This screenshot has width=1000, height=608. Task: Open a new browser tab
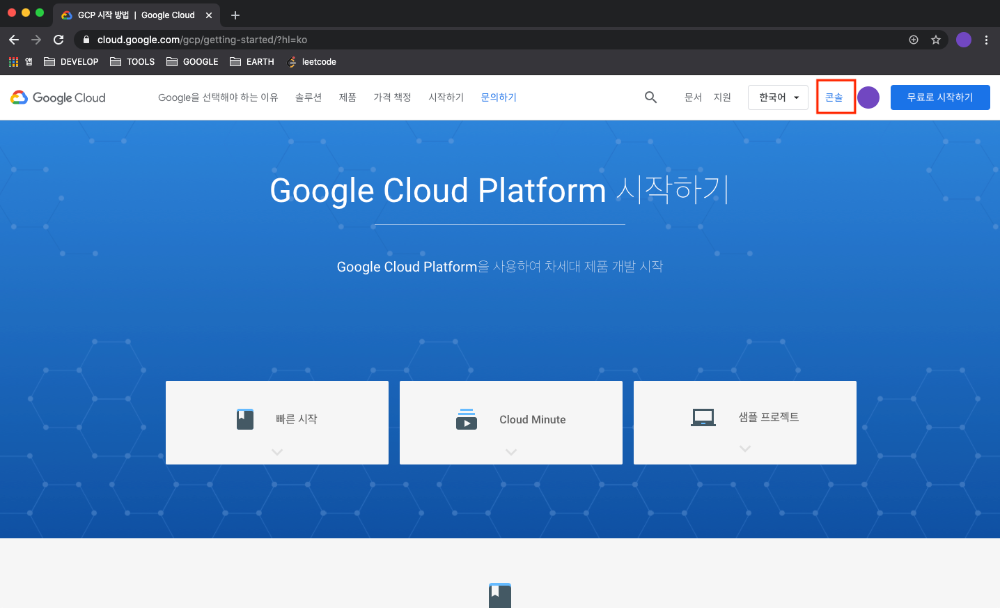(235, 15)
